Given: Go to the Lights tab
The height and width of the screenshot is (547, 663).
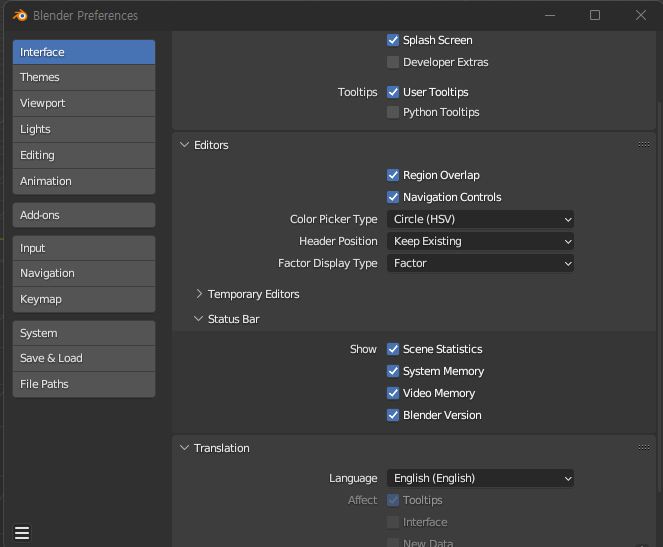Looking at the screenshot, I should point(84,129).
